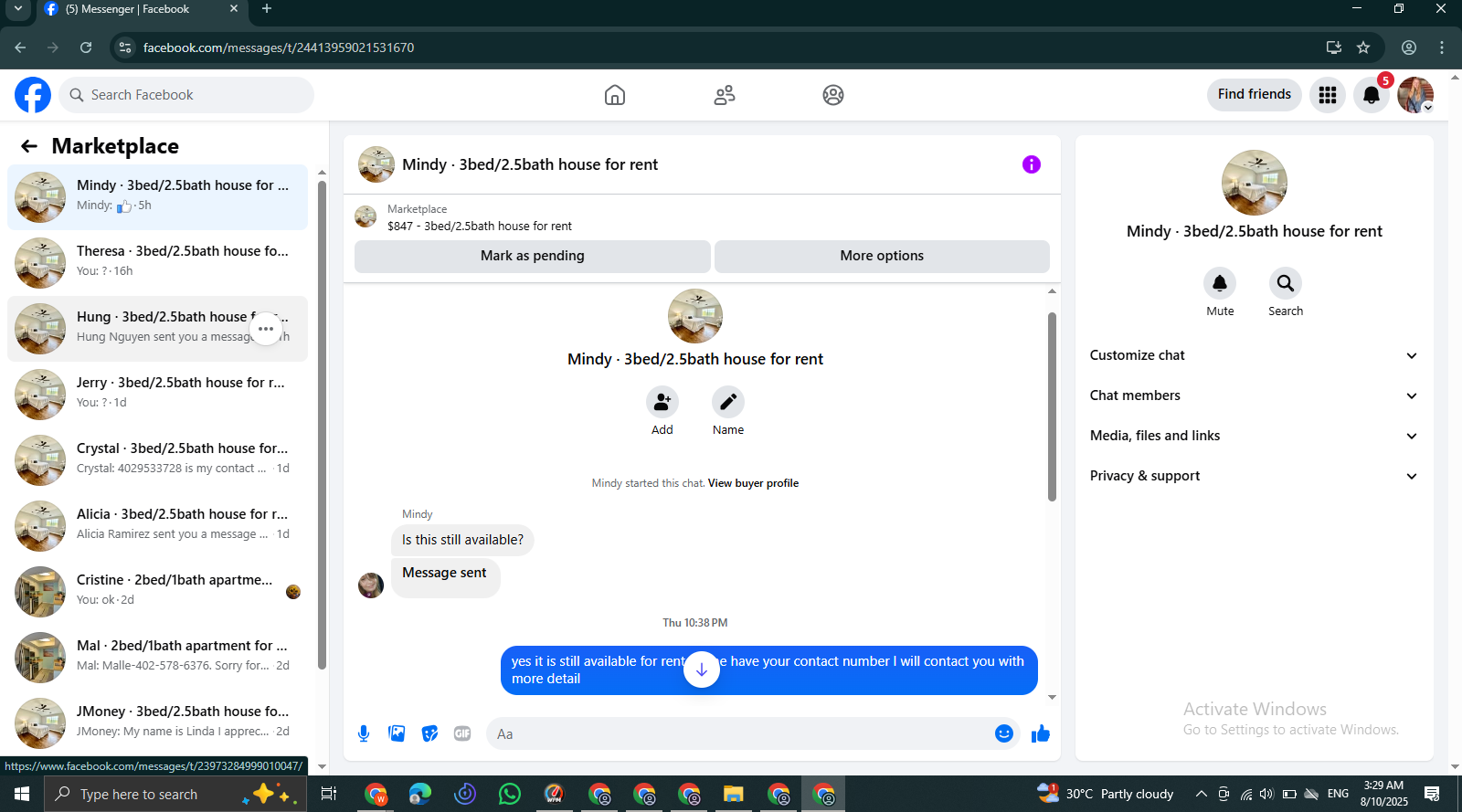This screenshot has width=1462, height=812.
Task: Click Mindy's listing thumbnail in right panel
Action: (x=1255, y=183)
